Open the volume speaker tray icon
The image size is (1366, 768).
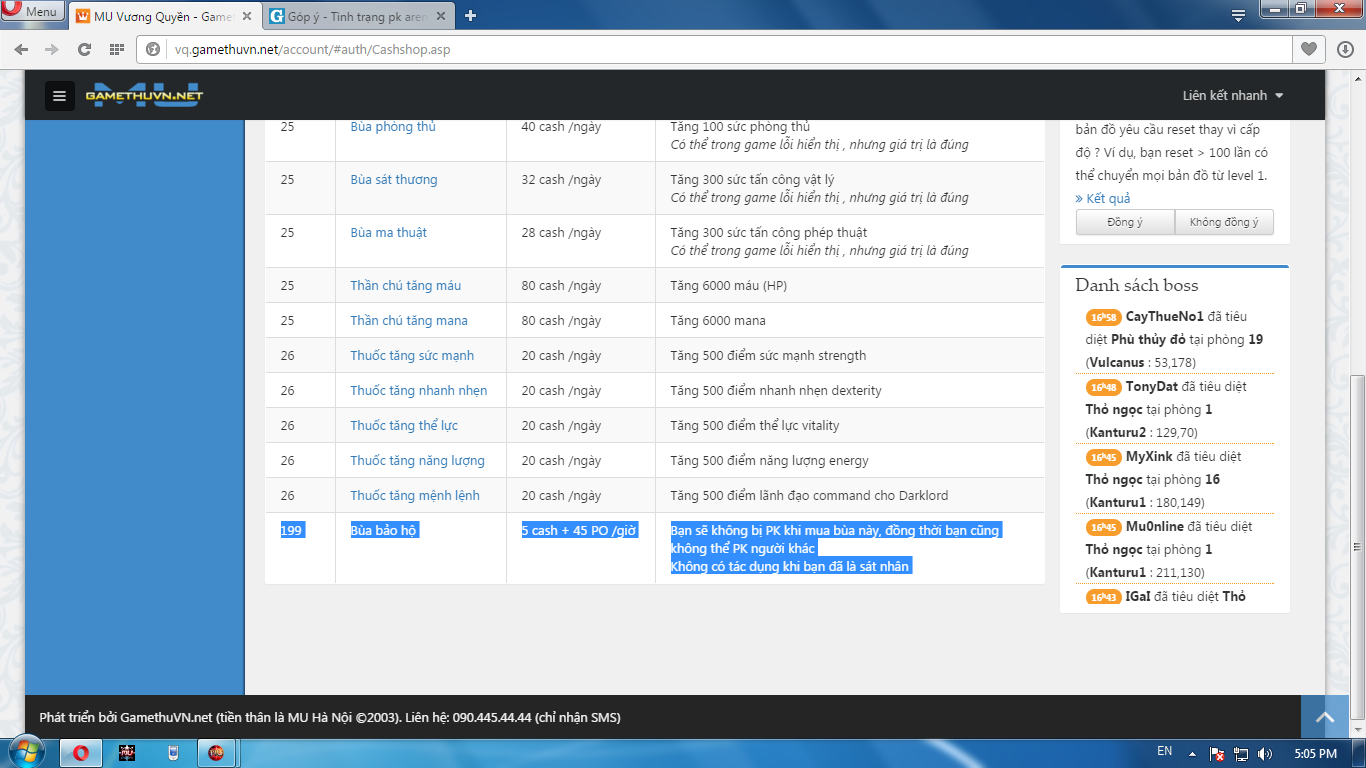pos(1265,753)
